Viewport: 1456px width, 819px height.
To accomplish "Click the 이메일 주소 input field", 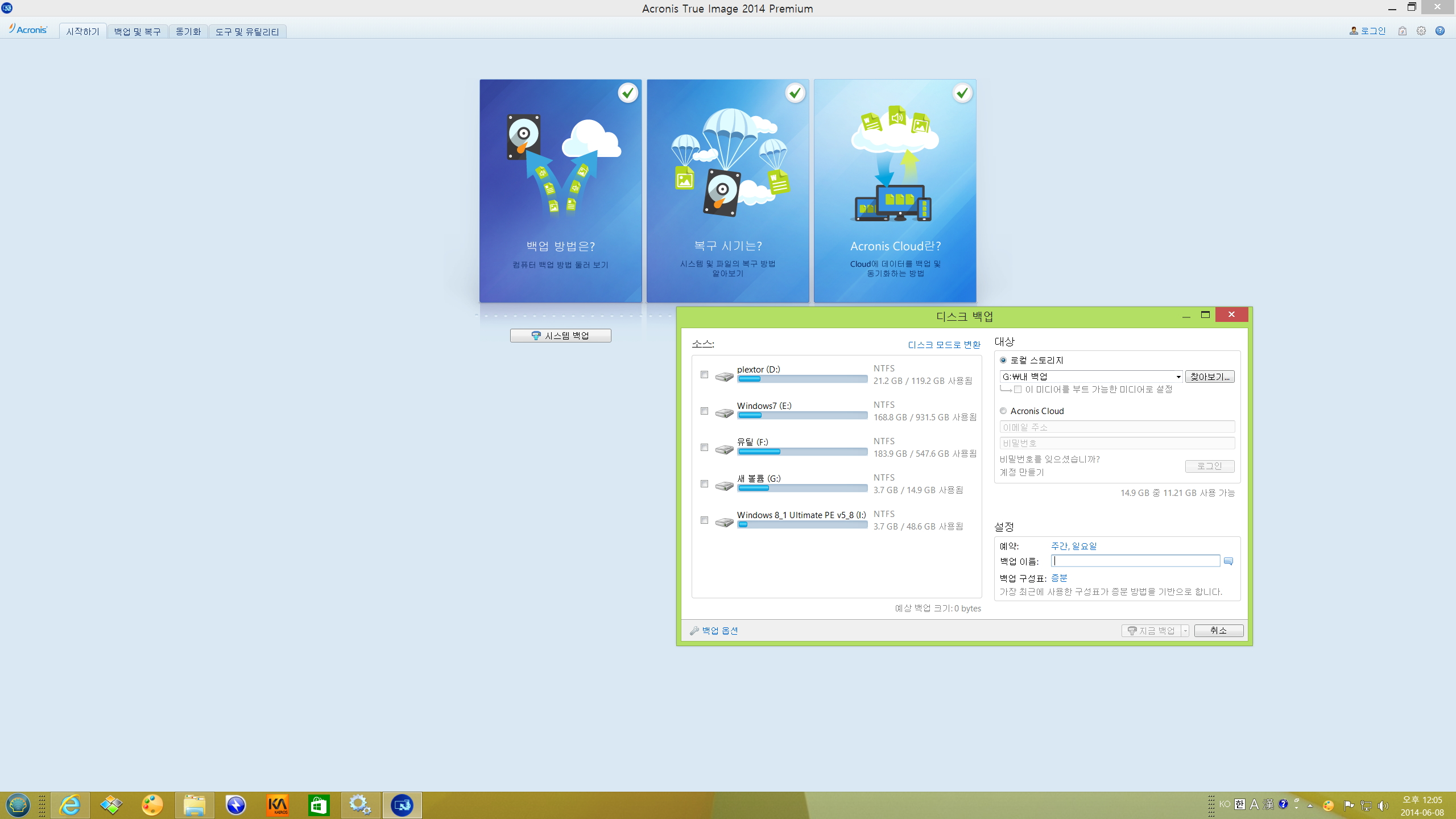I will 1117,427.
